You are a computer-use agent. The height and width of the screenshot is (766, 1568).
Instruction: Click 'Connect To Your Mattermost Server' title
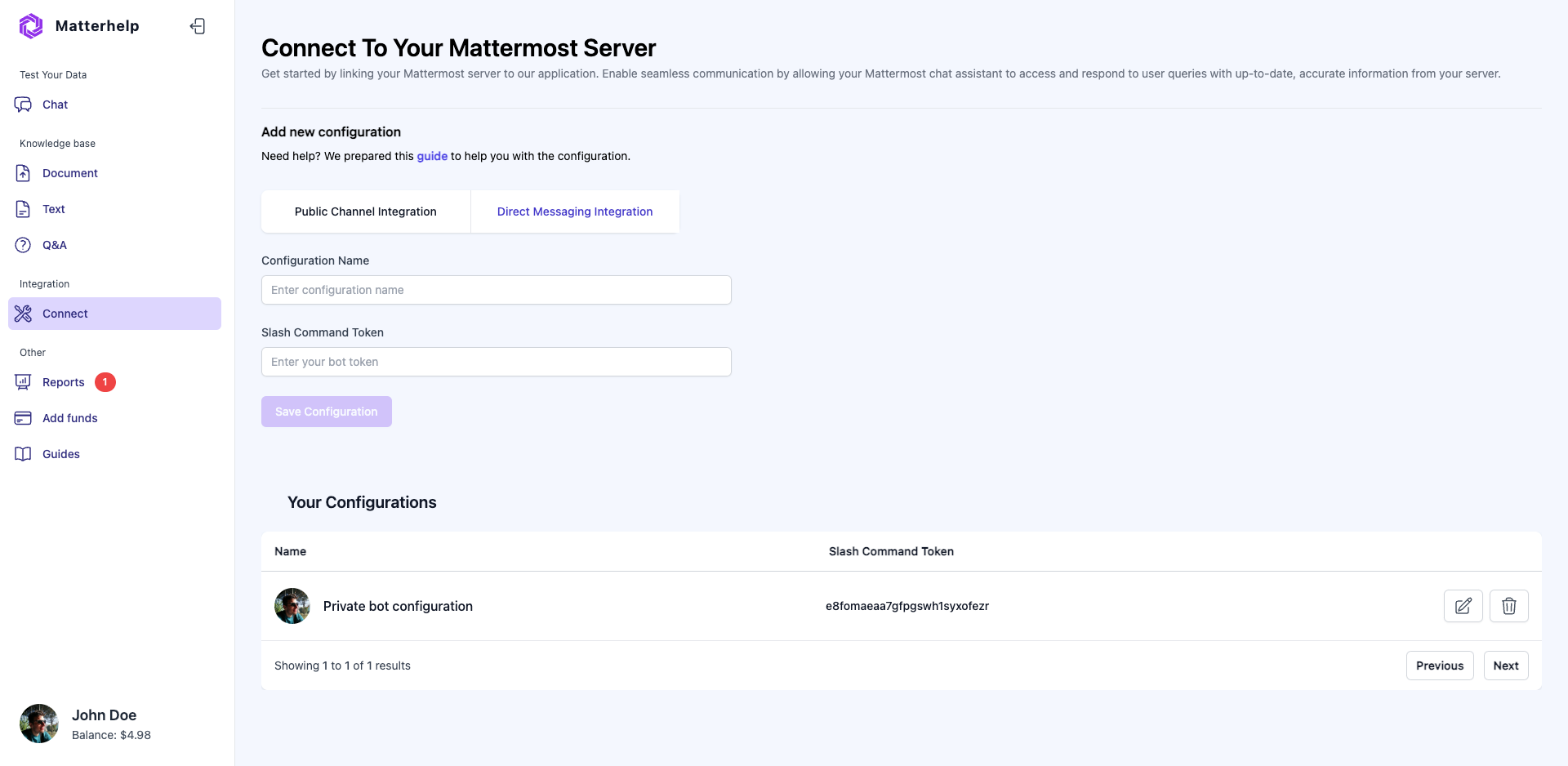[x=458, y=48]
